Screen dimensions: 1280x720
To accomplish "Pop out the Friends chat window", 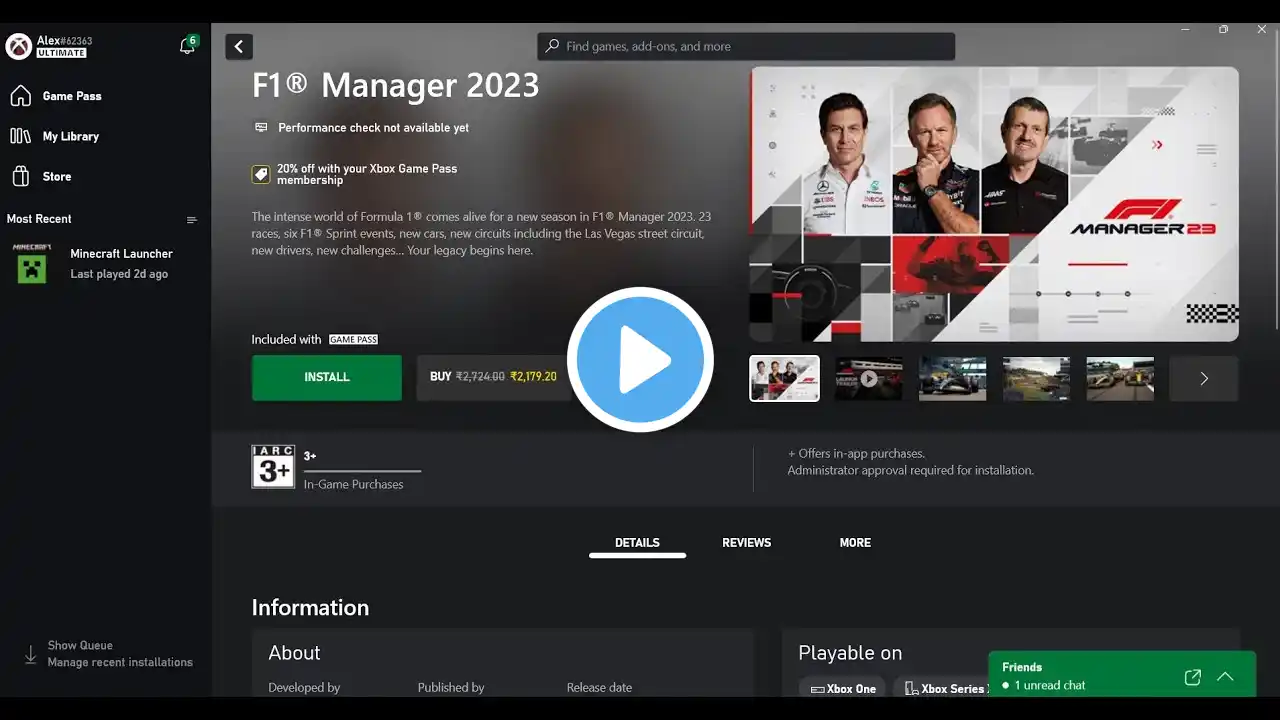I will coord(1192,677).
